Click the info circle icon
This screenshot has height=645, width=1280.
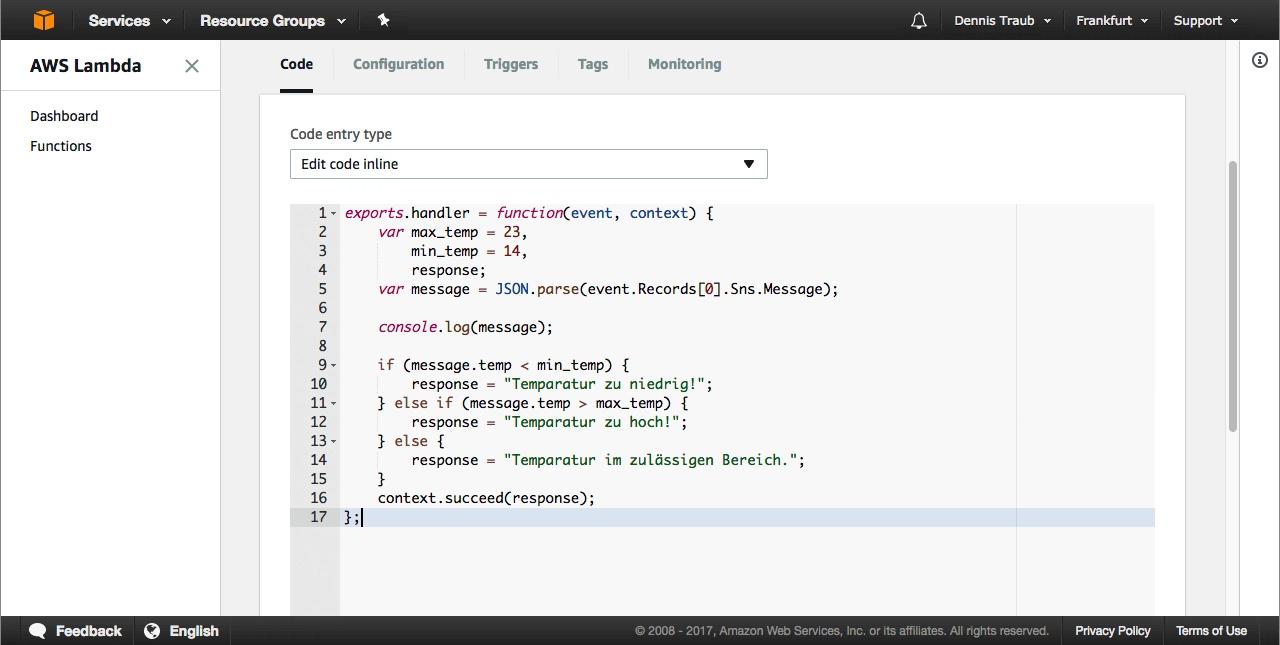point(1259,60)
